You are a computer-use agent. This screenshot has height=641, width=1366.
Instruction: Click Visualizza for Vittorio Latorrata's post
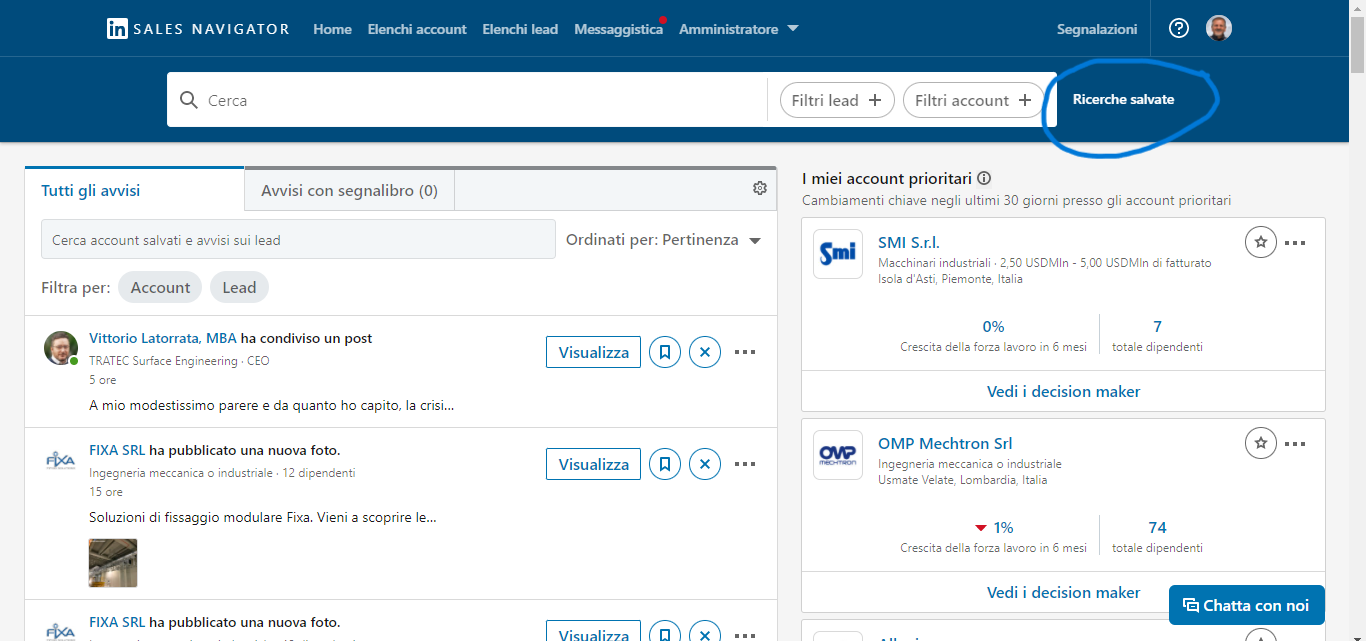coord(594,352)
